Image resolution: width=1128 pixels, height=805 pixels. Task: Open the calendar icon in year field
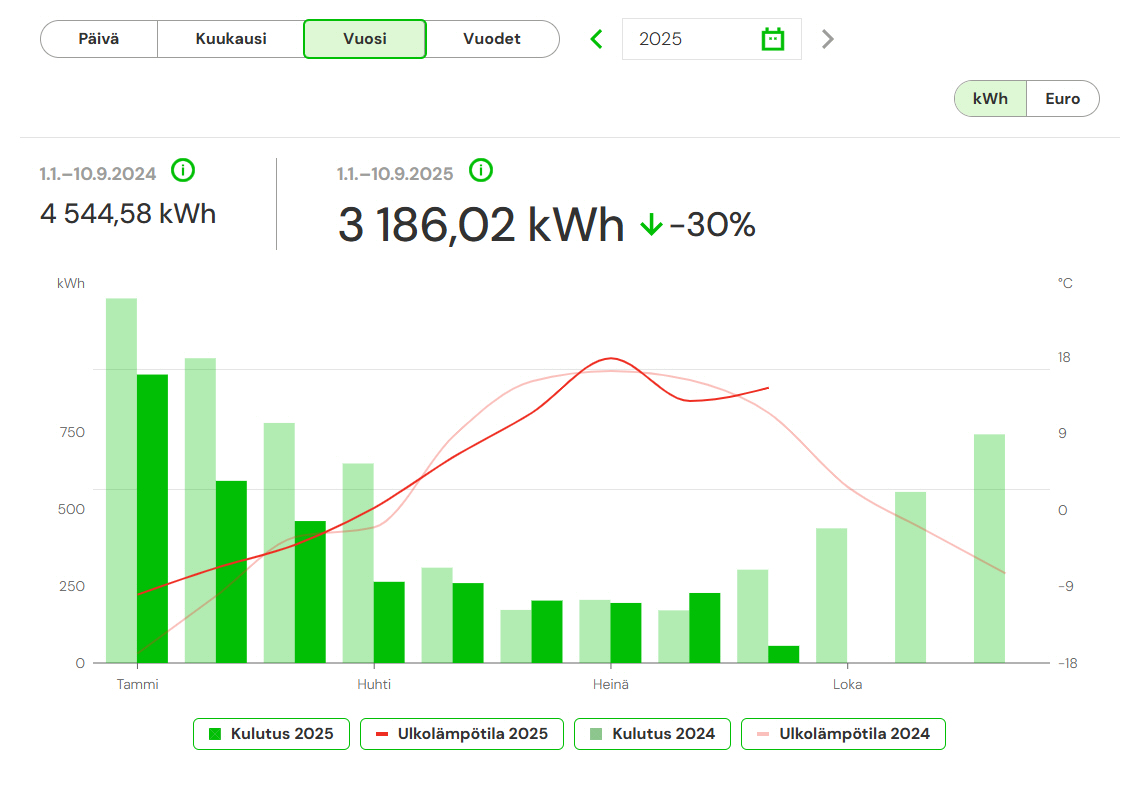[x=772, y=39]
